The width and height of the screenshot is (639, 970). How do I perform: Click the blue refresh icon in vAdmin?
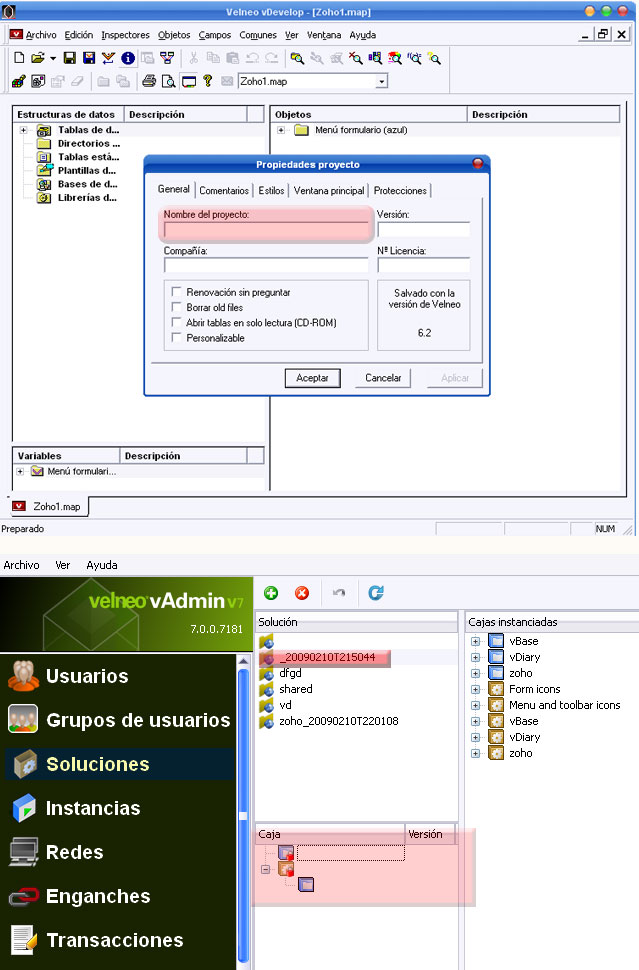click(x=376, y=593)
